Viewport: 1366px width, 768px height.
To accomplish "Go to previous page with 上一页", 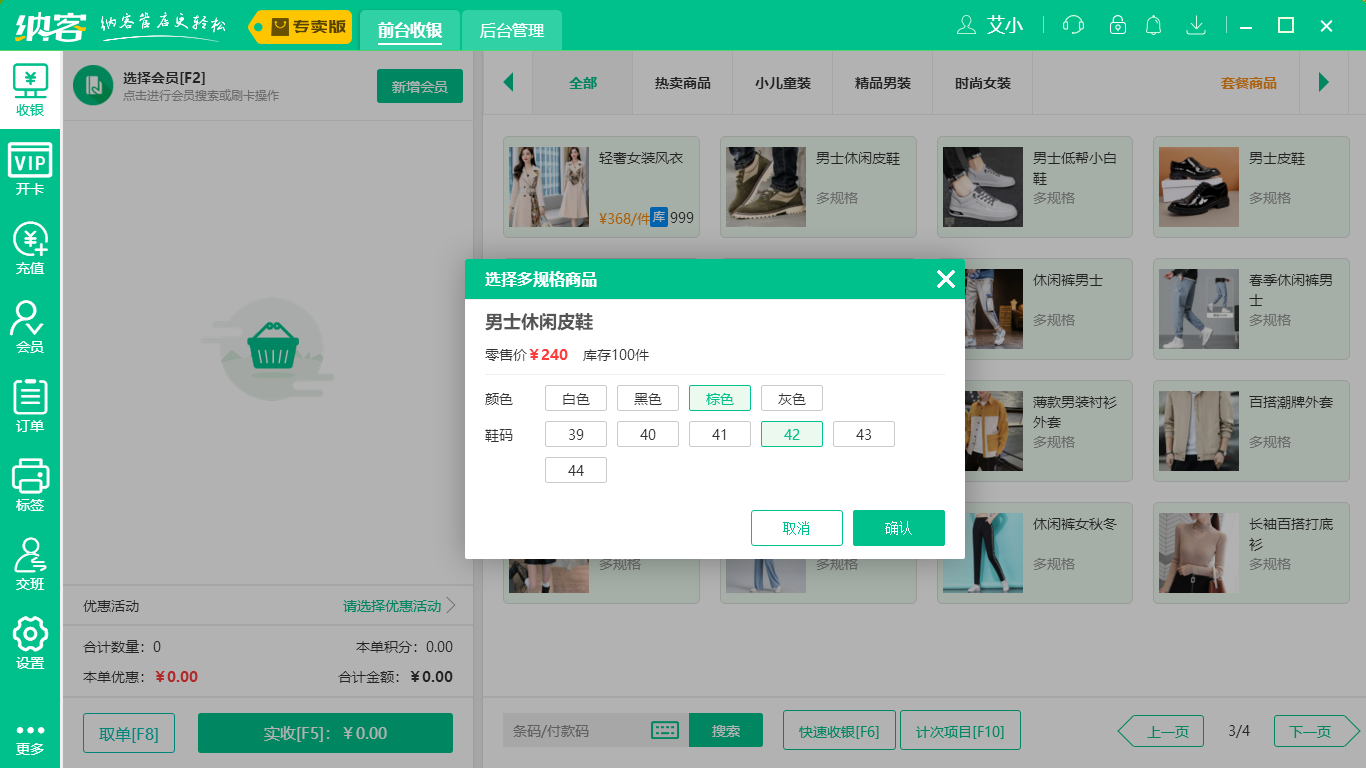I will pos(1162,732).
